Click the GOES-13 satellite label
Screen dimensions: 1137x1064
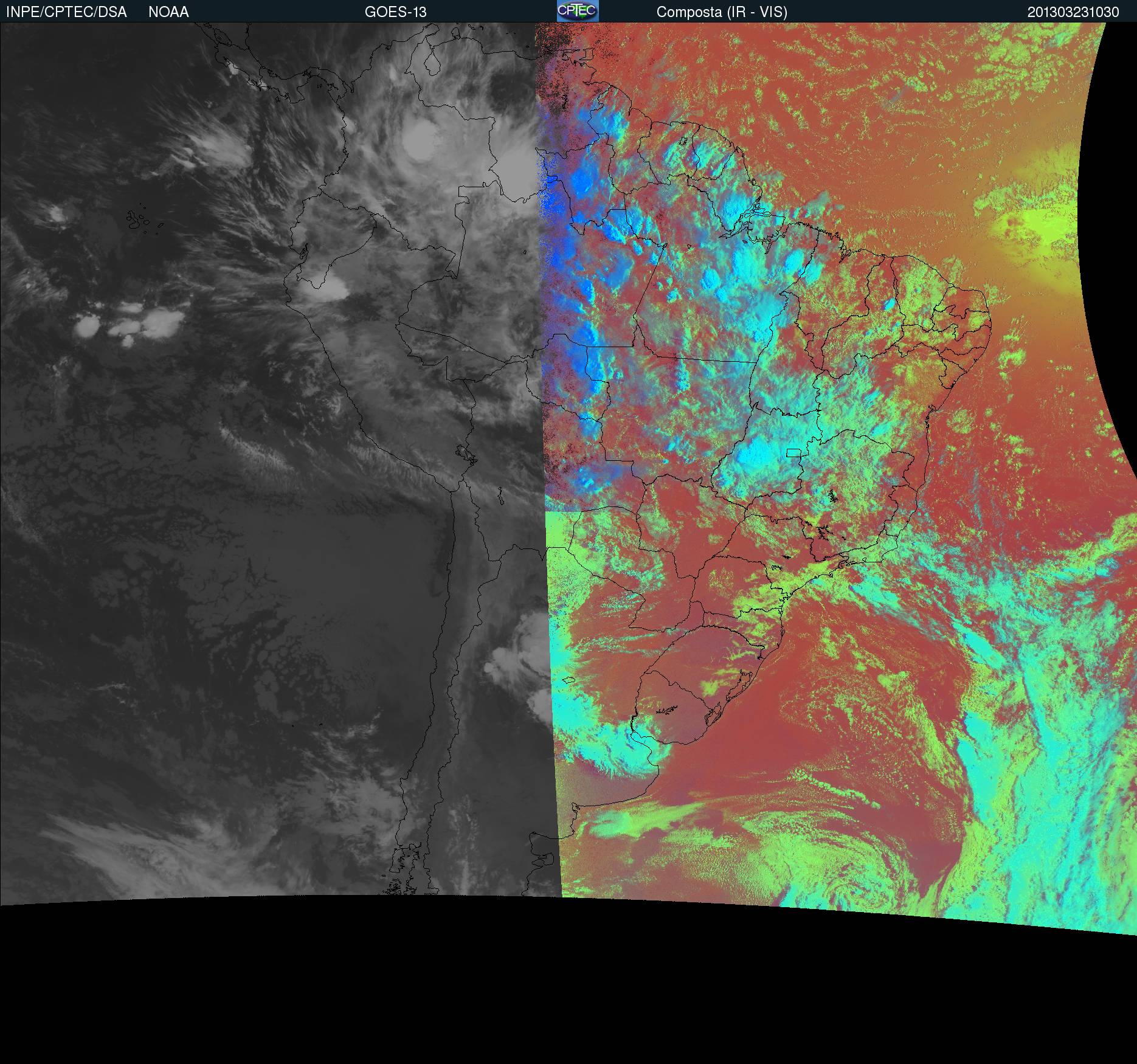[395, 12]
